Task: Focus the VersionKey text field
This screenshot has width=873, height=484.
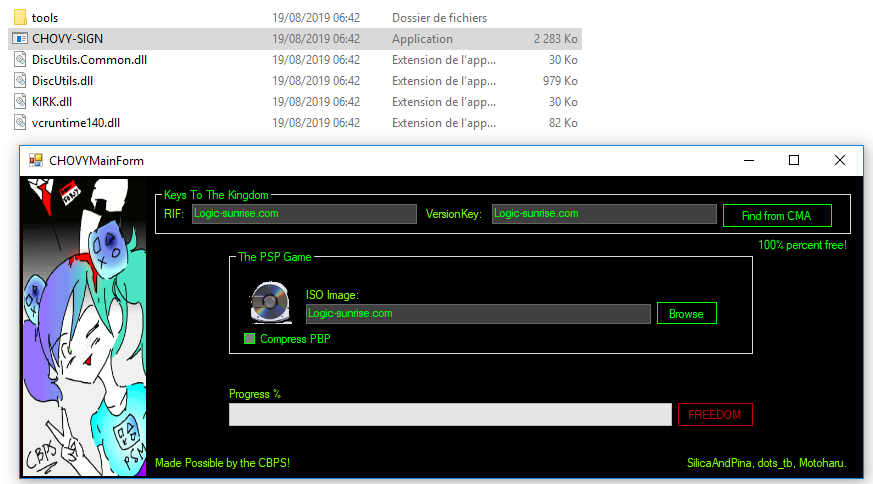Action: point(604,214)
